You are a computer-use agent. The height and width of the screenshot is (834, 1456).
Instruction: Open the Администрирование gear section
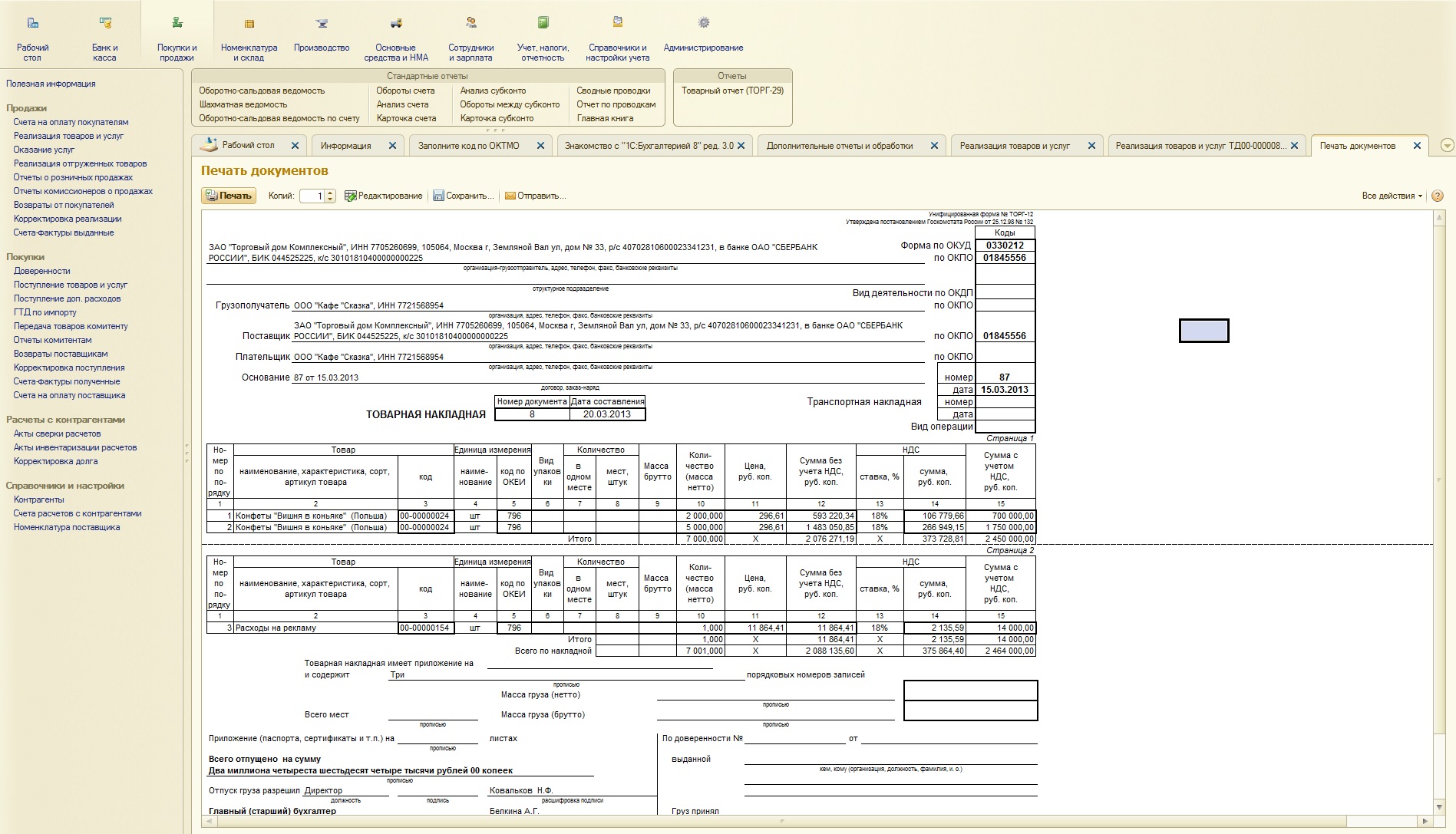[704, 23]
